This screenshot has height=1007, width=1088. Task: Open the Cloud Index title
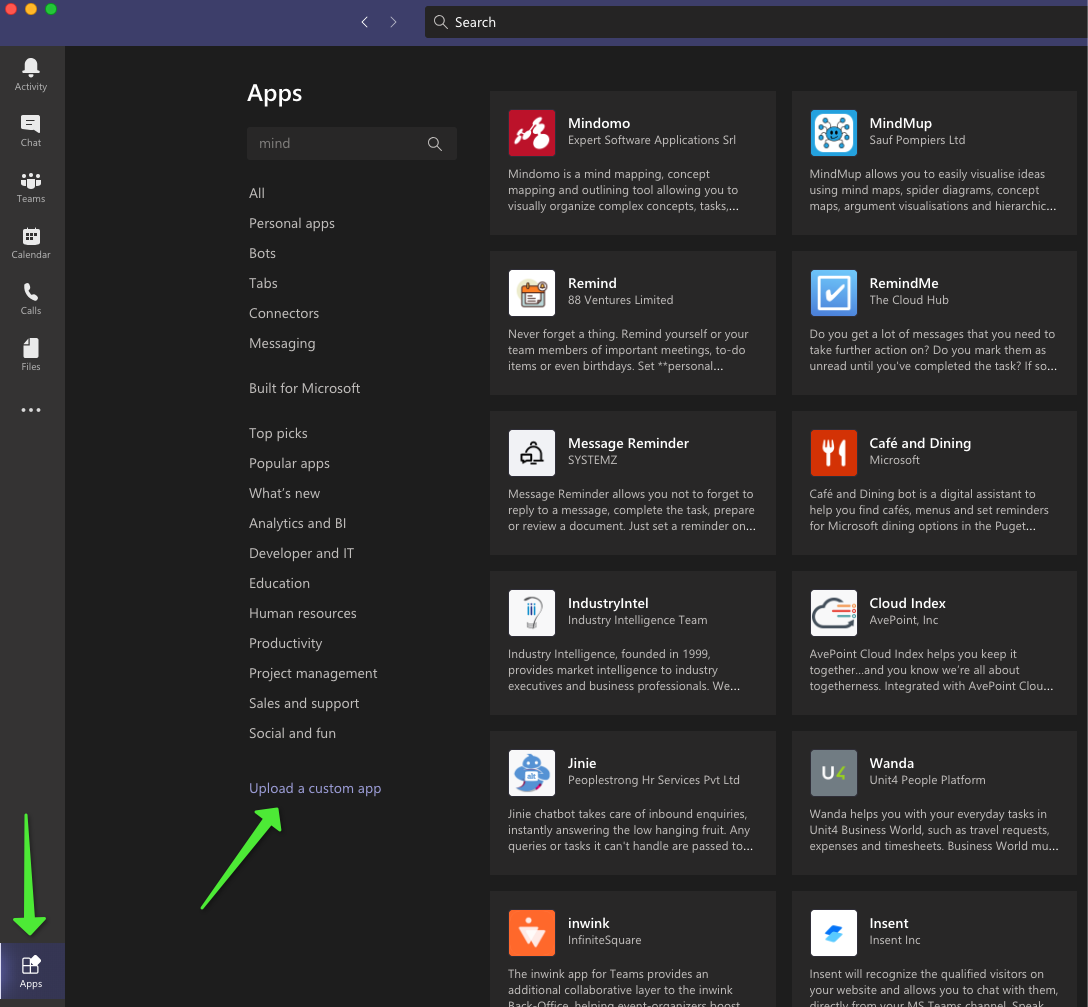coord(907,603)
